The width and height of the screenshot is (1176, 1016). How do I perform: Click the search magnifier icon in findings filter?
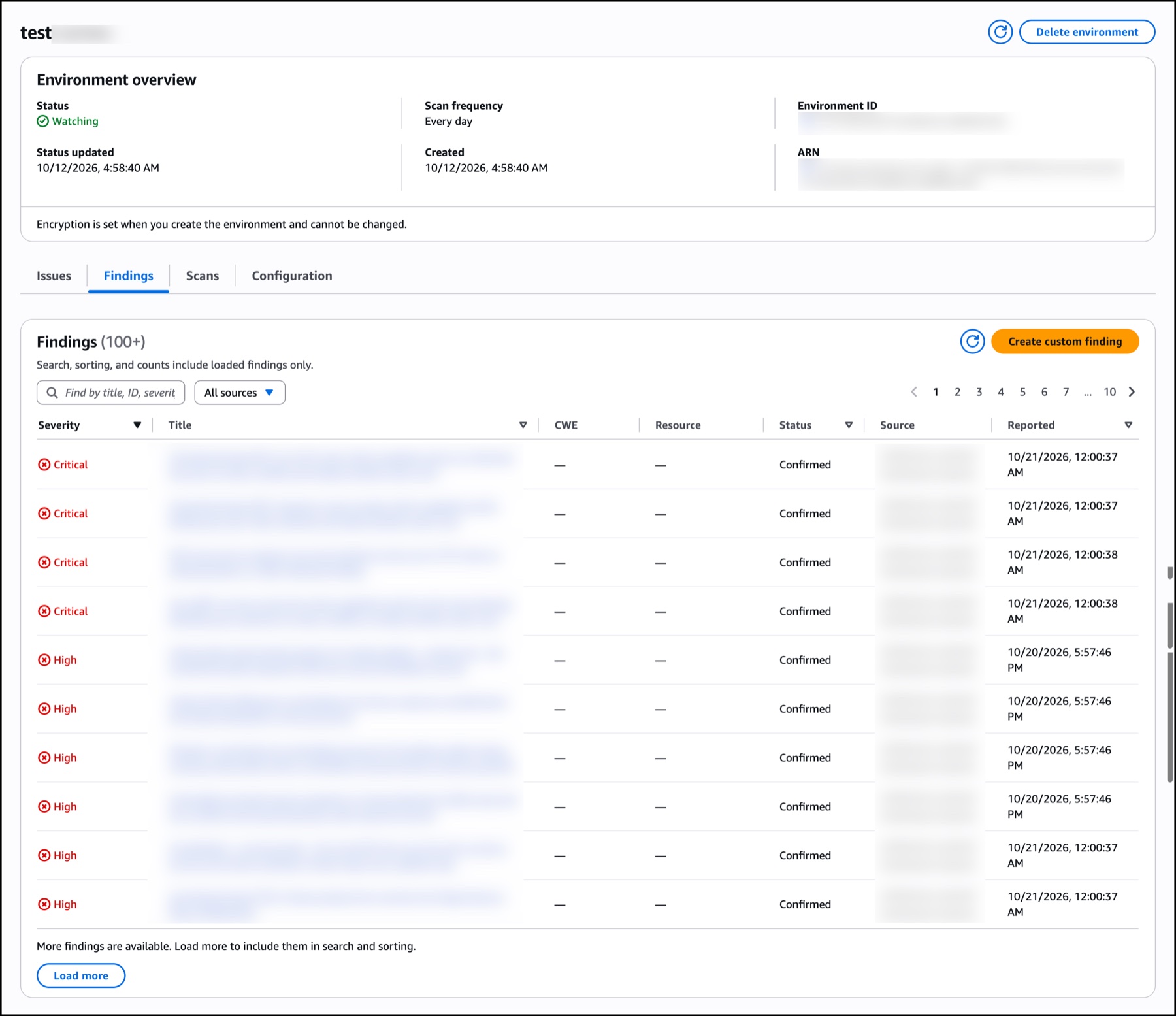click(x=52, y=393)
